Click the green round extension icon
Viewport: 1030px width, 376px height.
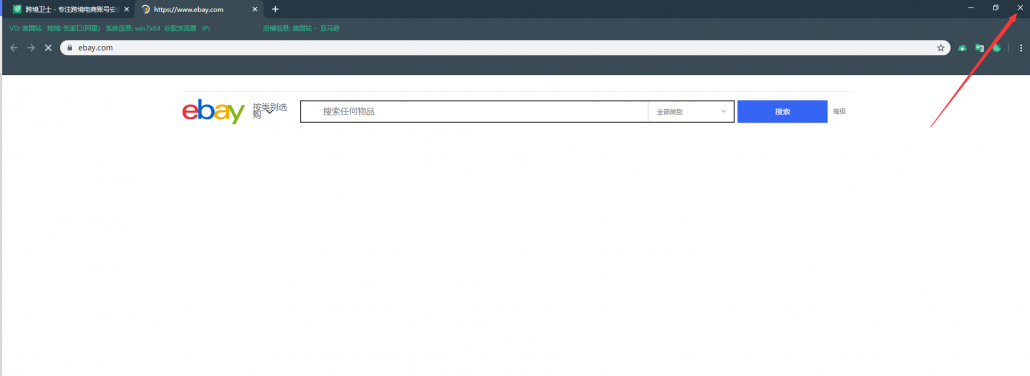pyautogui.click(x=996, y=48)
